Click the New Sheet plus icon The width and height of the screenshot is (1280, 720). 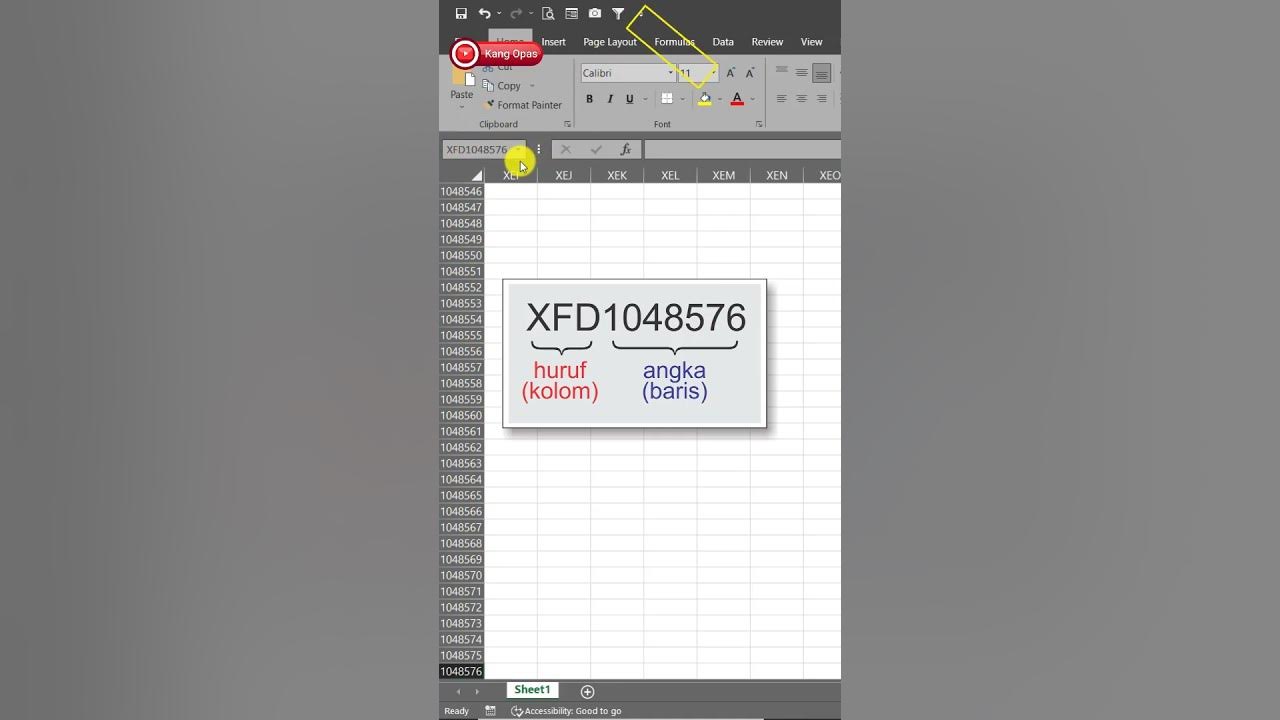[x=588, y=691]
